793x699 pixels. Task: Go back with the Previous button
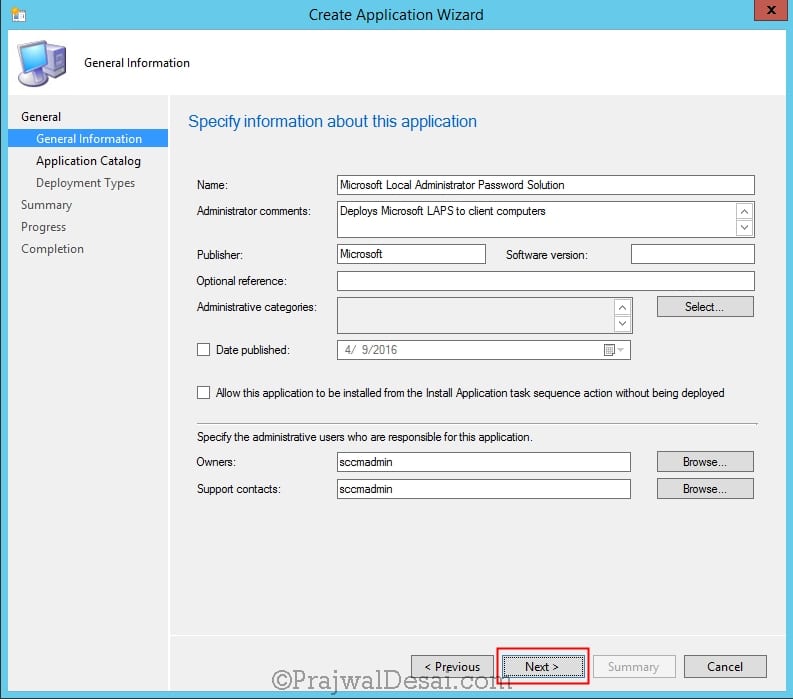tap(452, 667)
